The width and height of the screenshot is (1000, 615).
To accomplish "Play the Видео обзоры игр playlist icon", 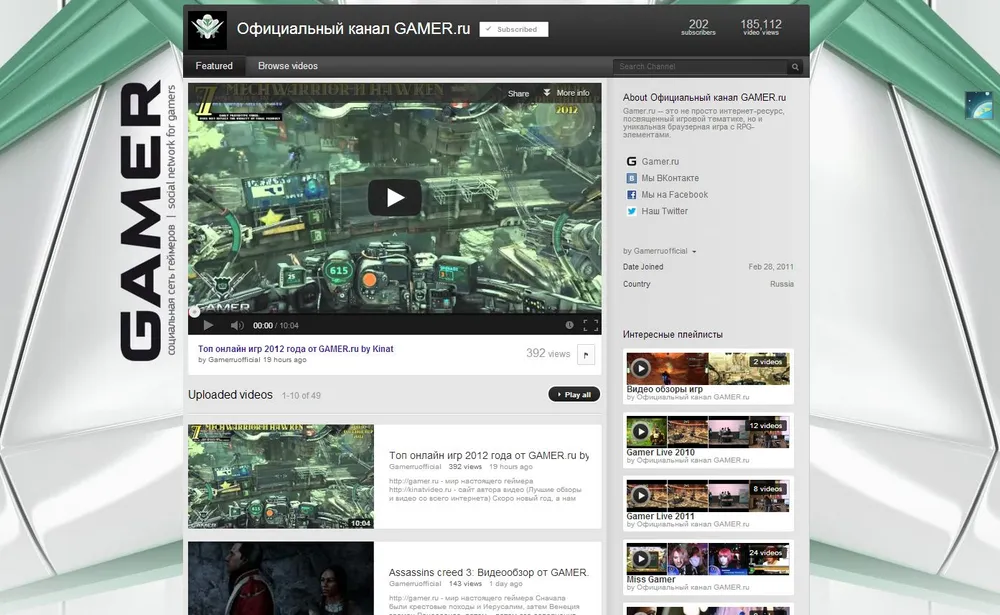I will (x=641, y=368).
